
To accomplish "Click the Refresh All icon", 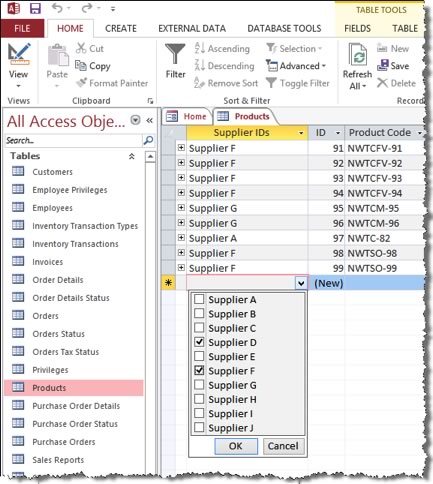I will click(357, 55).
